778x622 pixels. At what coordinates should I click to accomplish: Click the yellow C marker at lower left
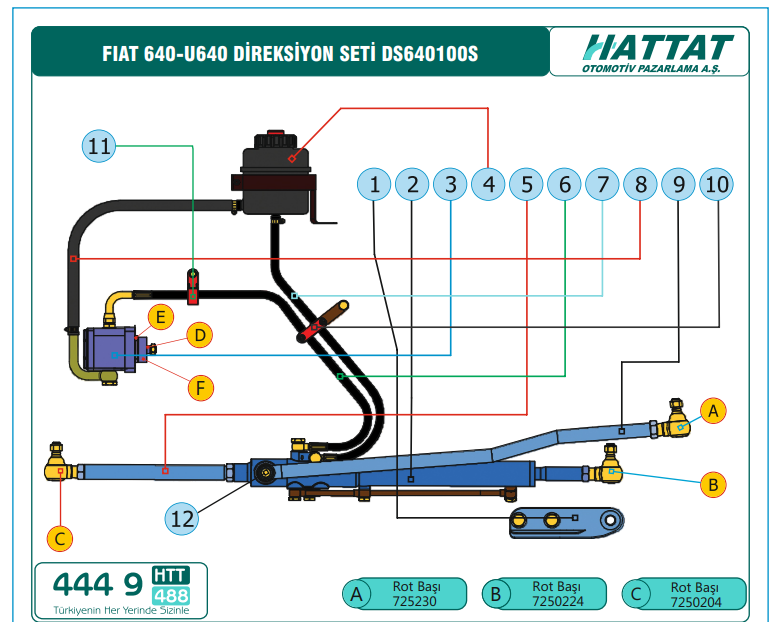click(x=60, y=538)
